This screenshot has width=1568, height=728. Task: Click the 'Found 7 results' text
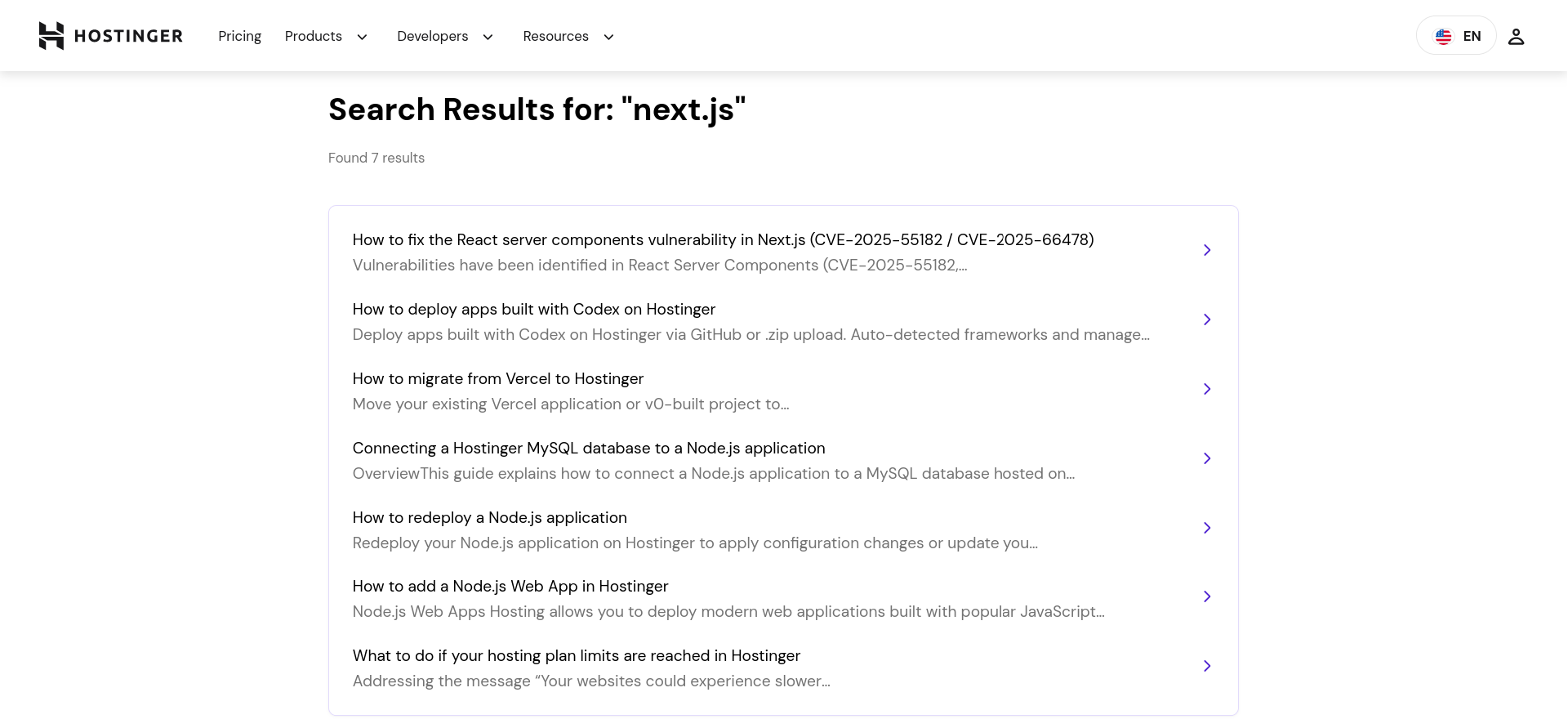[376, 158]
